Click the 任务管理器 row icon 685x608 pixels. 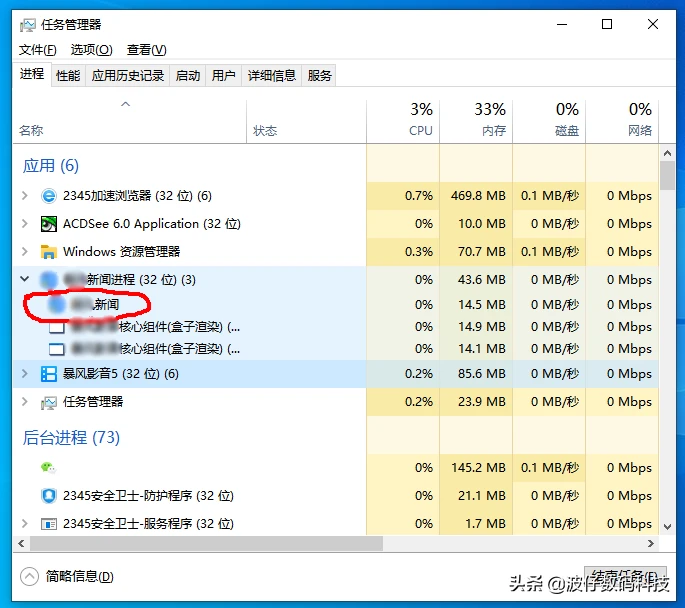coord(48,402)
